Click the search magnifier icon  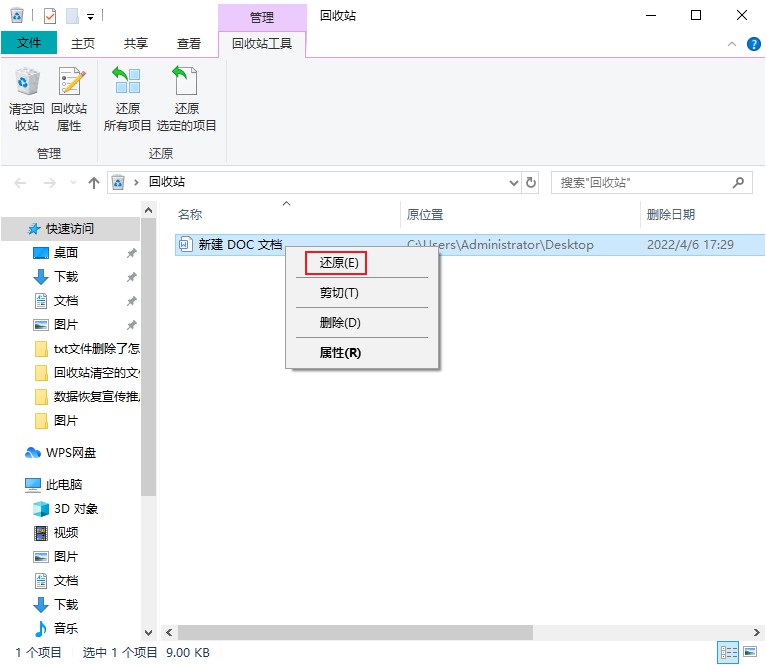738,183
